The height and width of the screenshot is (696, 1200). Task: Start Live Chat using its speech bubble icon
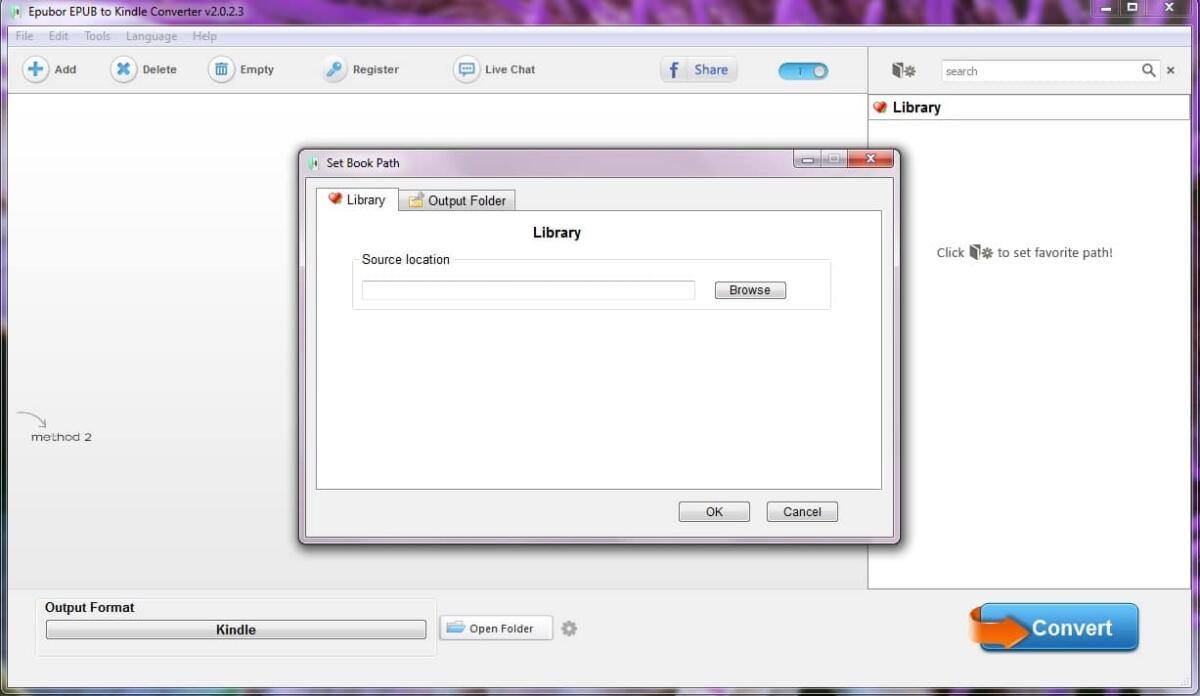466,69
